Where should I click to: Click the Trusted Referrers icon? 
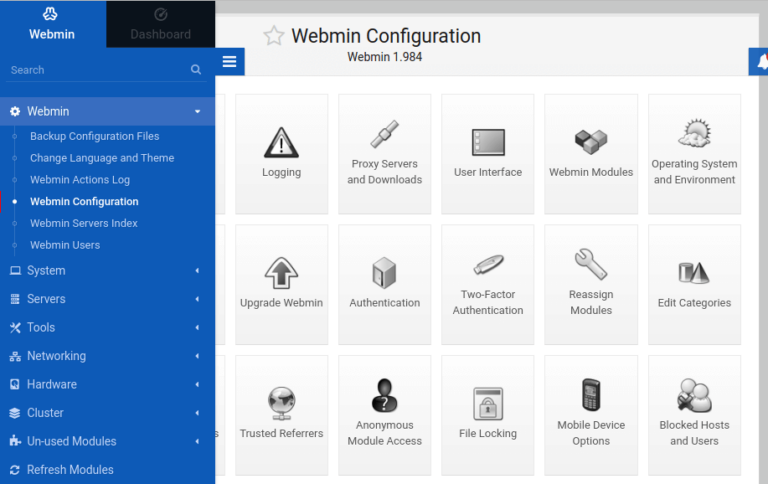tap(281, 404)
